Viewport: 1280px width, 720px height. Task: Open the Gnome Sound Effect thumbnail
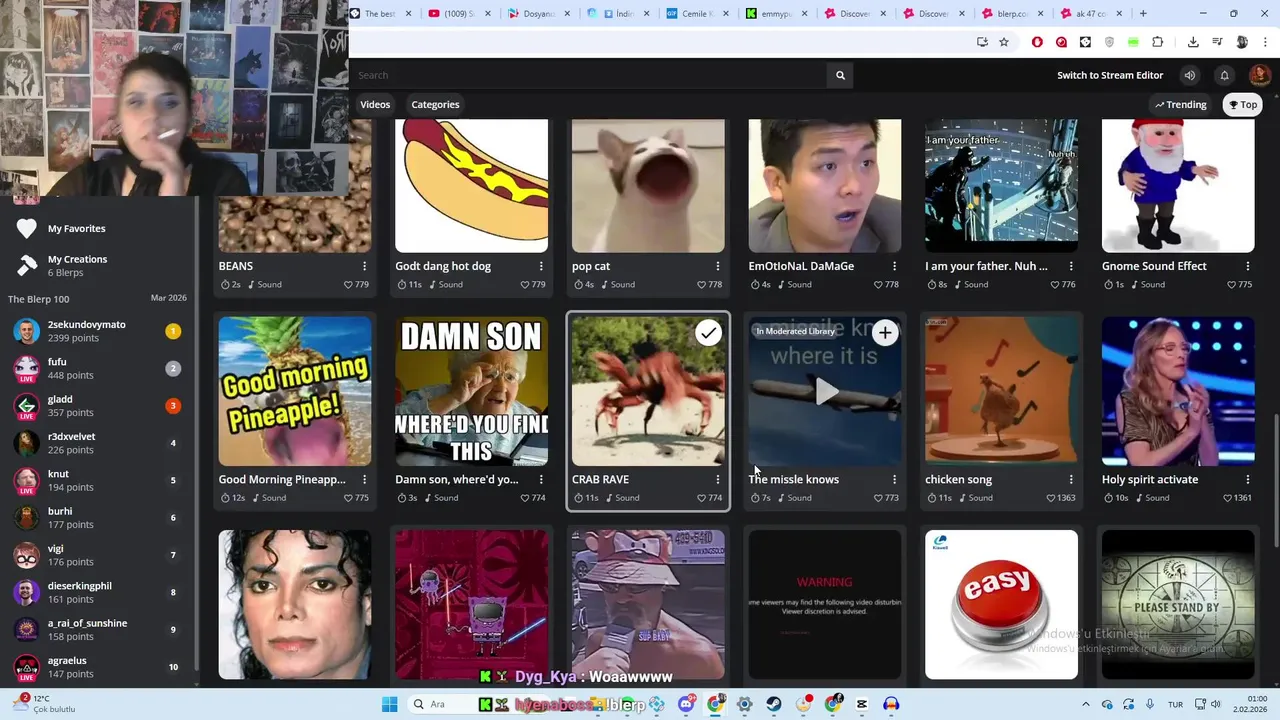[1178, 186]
